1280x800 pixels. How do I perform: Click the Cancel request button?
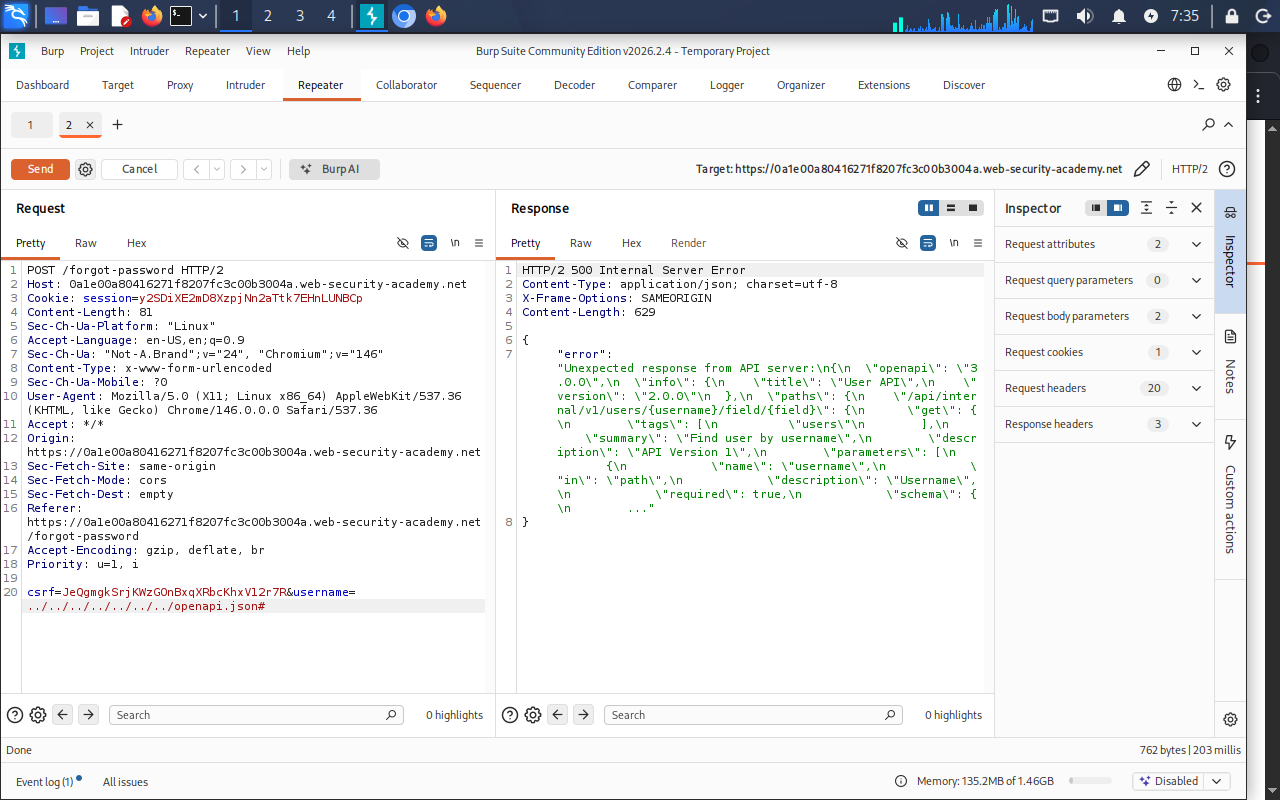point(139,169)
